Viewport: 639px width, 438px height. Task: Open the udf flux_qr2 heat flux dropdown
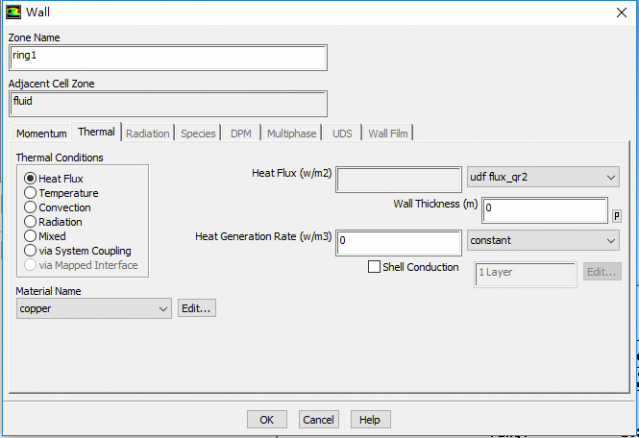tap(543, 177)
